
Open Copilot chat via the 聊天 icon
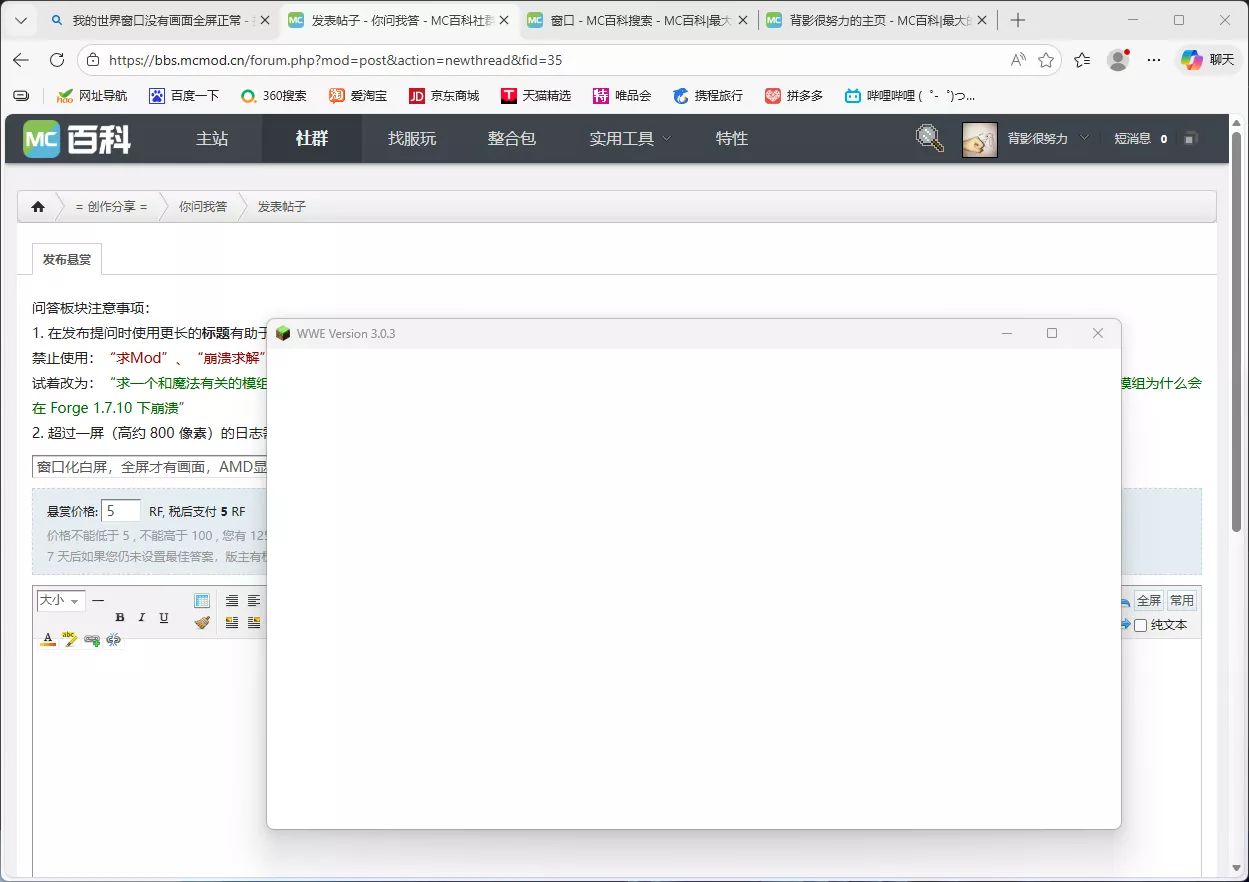(x=1190, y=60)
